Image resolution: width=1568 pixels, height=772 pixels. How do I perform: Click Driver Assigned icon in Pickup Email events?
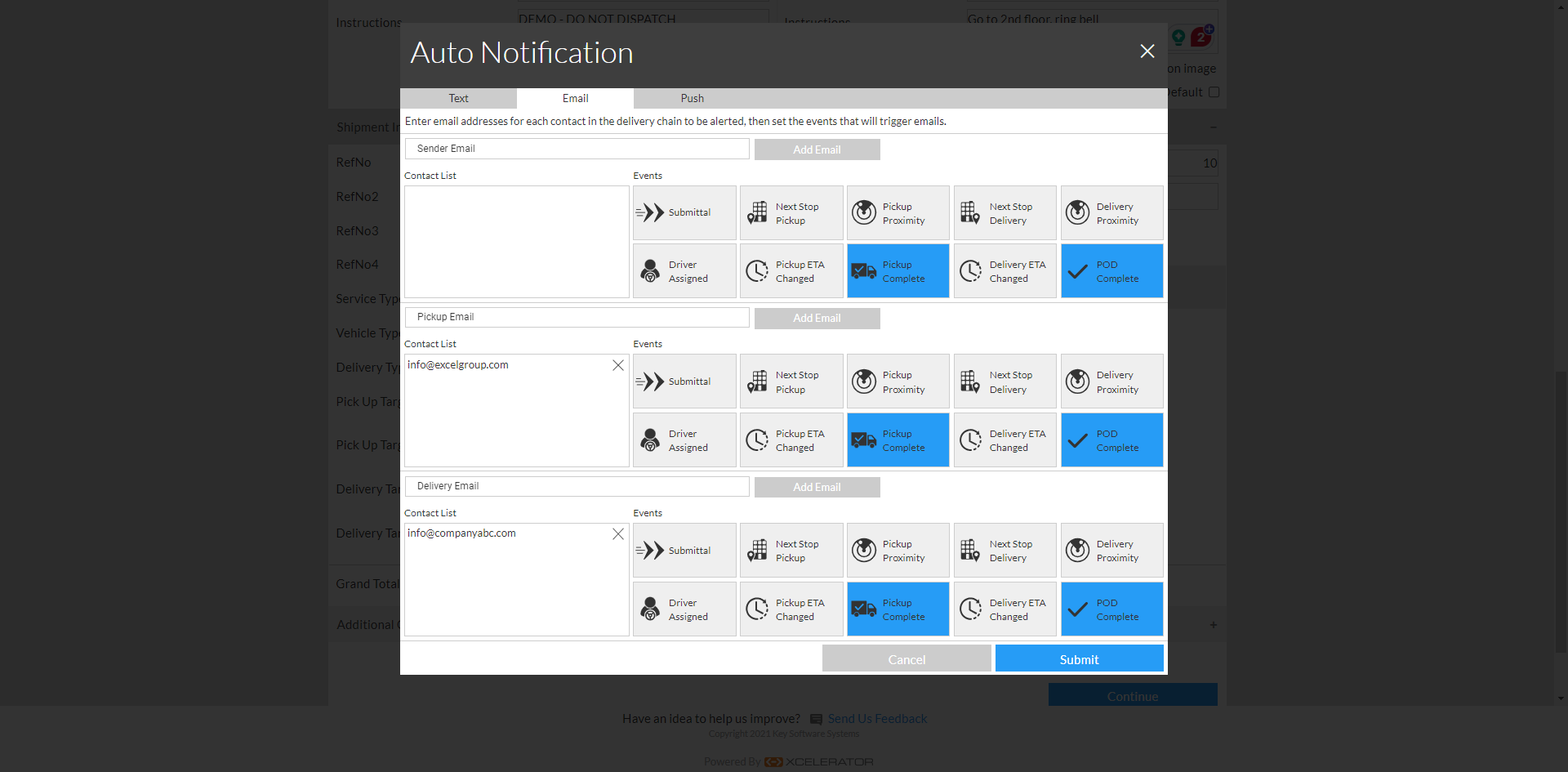point(650,440)
